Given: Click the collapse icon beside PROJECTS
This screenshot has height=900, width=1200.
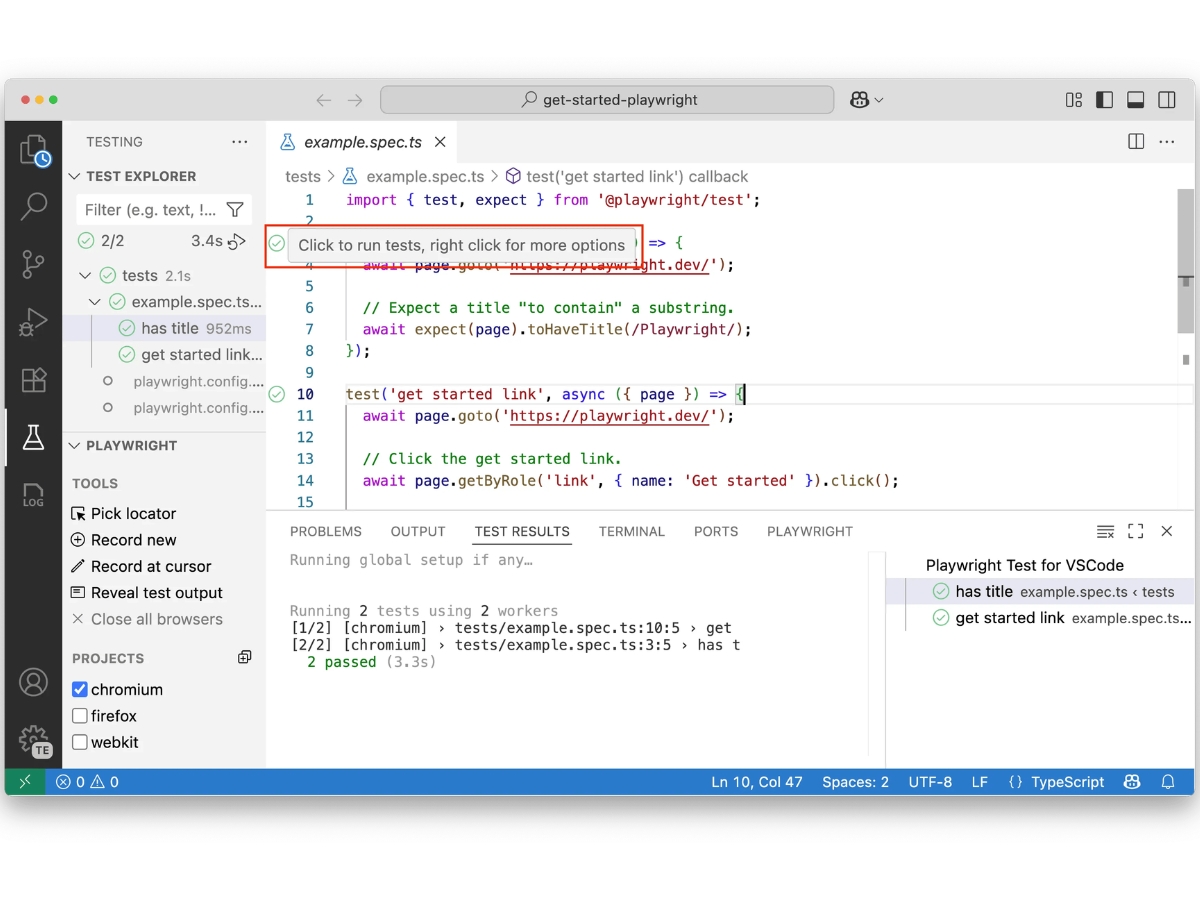Looking at the screenshot, I should [x=245, y=658].
